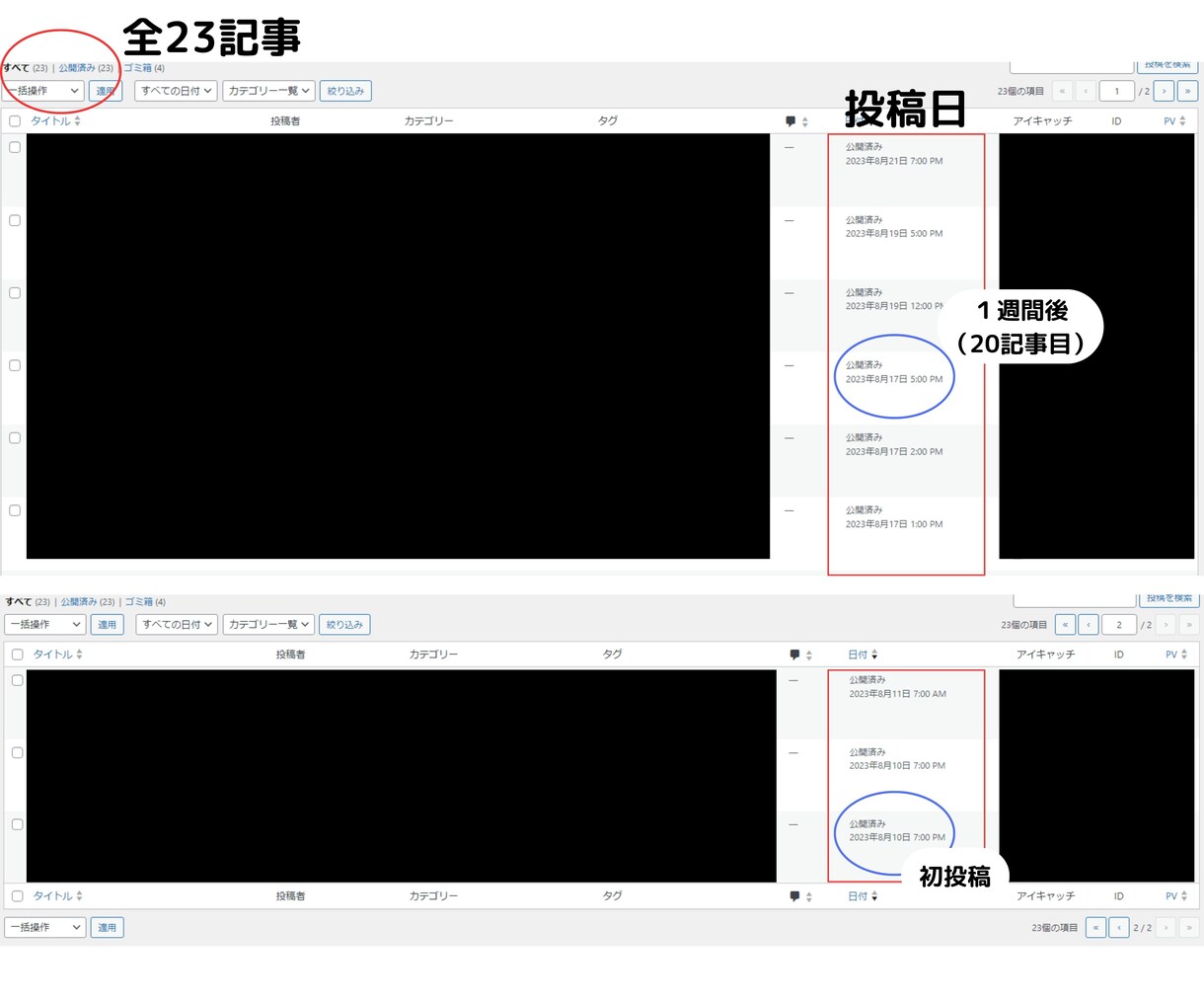Click 絞り込み button above page 1 list
1204x1002 pixels.
point(345,91)
